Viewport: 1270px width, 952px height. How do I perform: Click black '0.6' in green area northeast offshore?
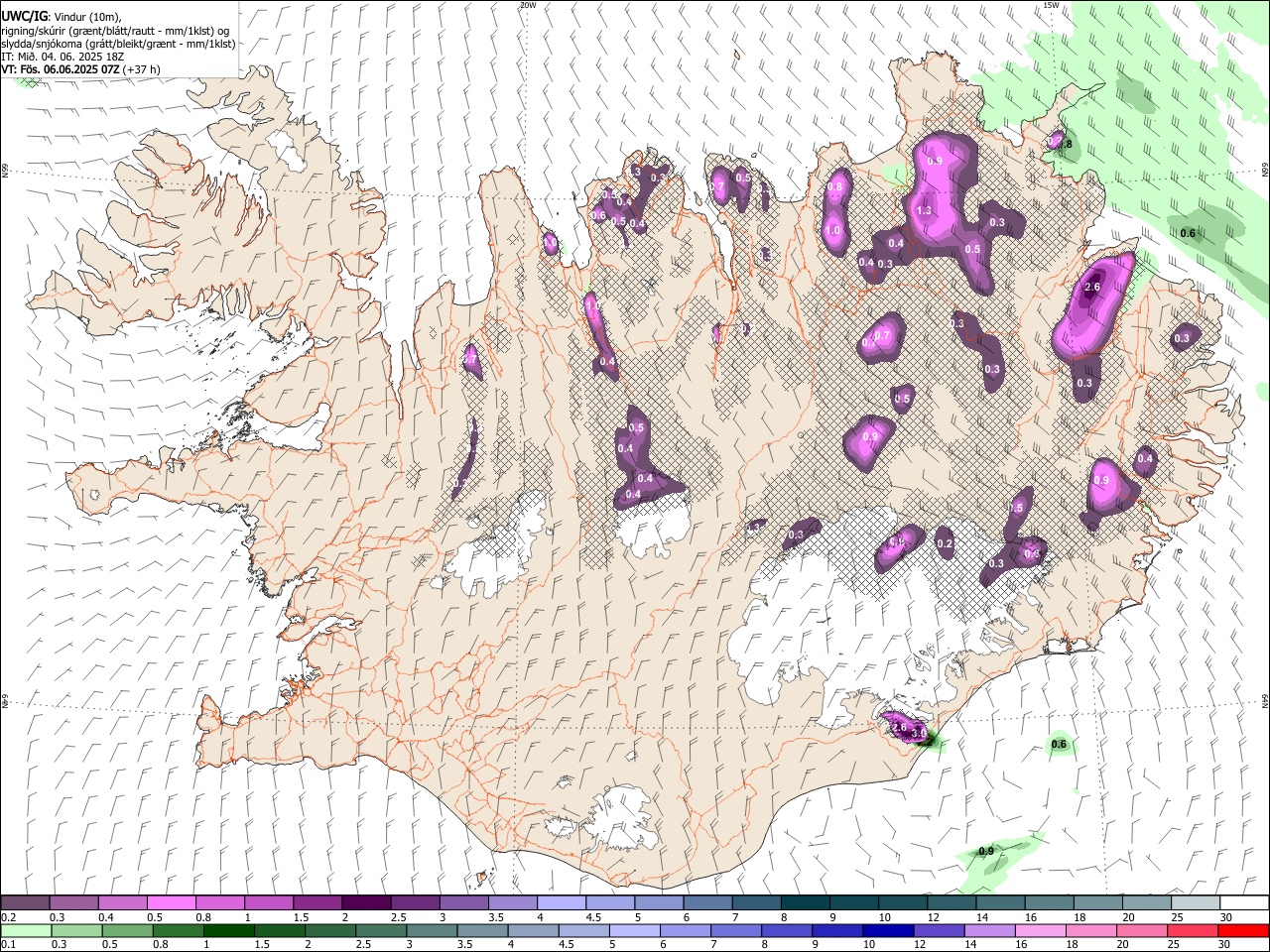coord(1188,233)
